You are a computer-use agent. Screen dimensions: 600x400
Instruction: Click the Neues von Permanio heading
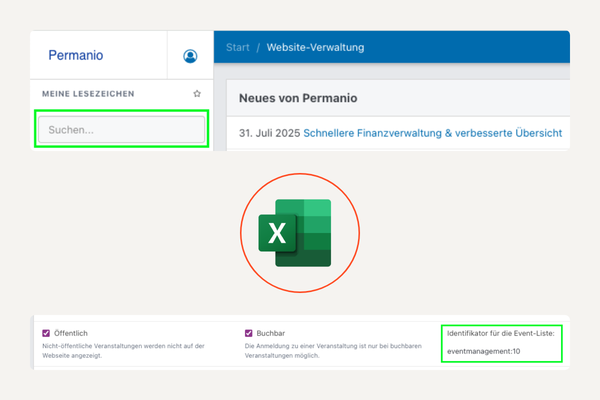(298, 98)
